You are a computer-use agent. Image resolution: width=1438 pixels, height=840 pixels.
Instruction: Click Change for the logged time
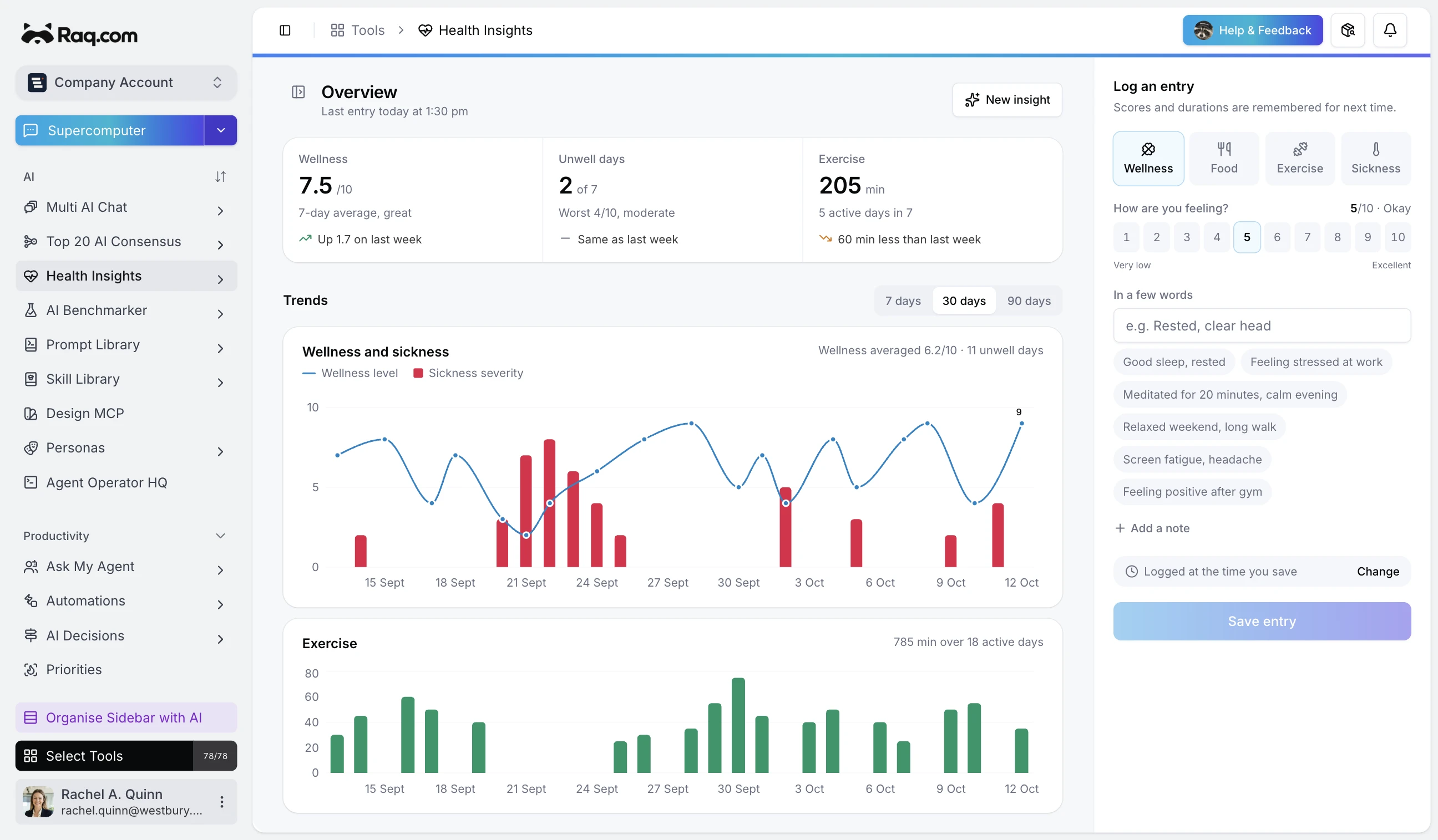pyautogui.click(x=1378, y=572)
